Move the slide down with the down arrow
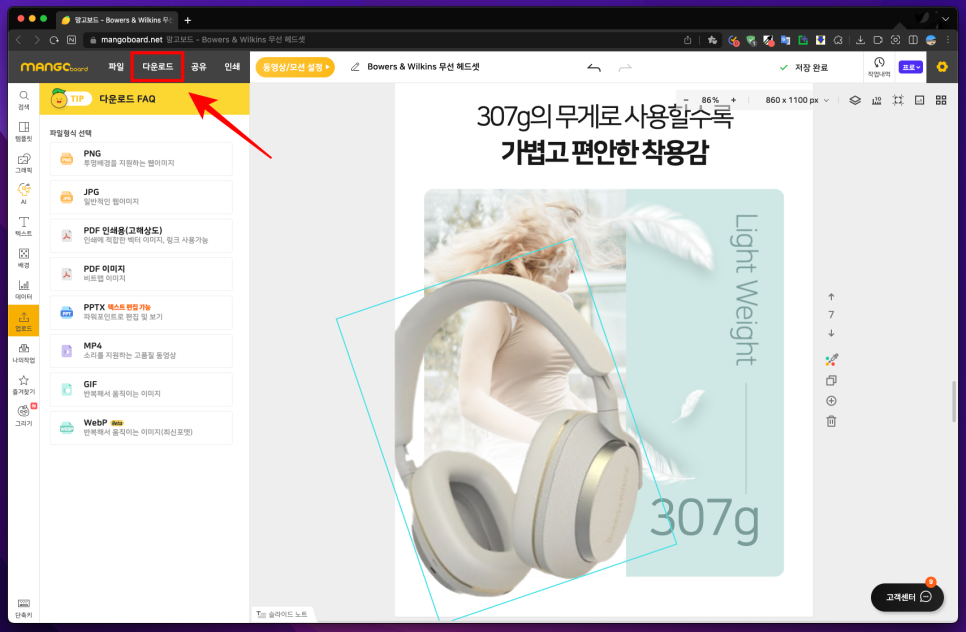 pyautogui.click(x=831, y=333)
